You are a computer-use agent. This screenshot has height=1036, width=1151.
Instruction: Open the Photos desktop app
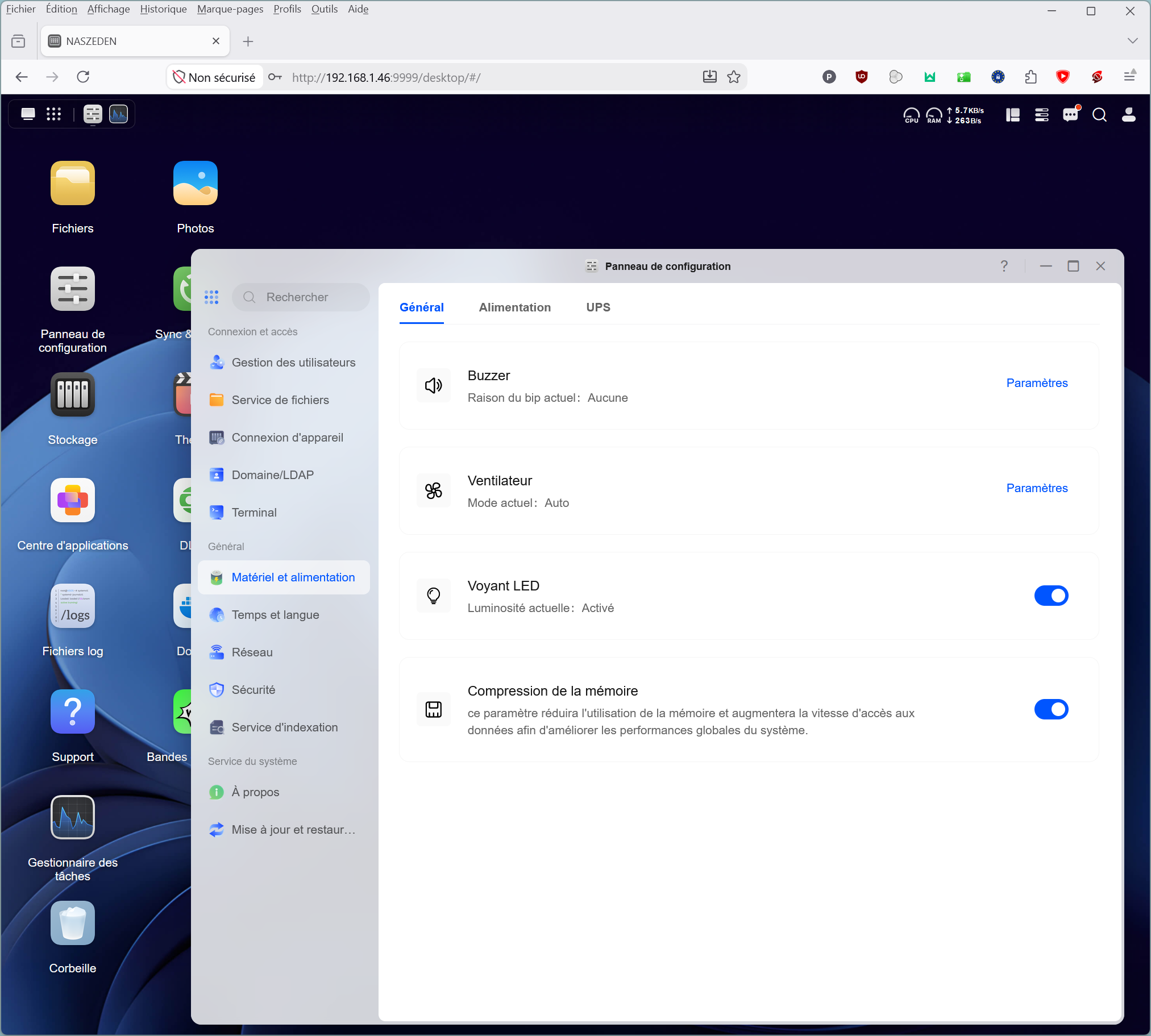click(x=196, y=184)
